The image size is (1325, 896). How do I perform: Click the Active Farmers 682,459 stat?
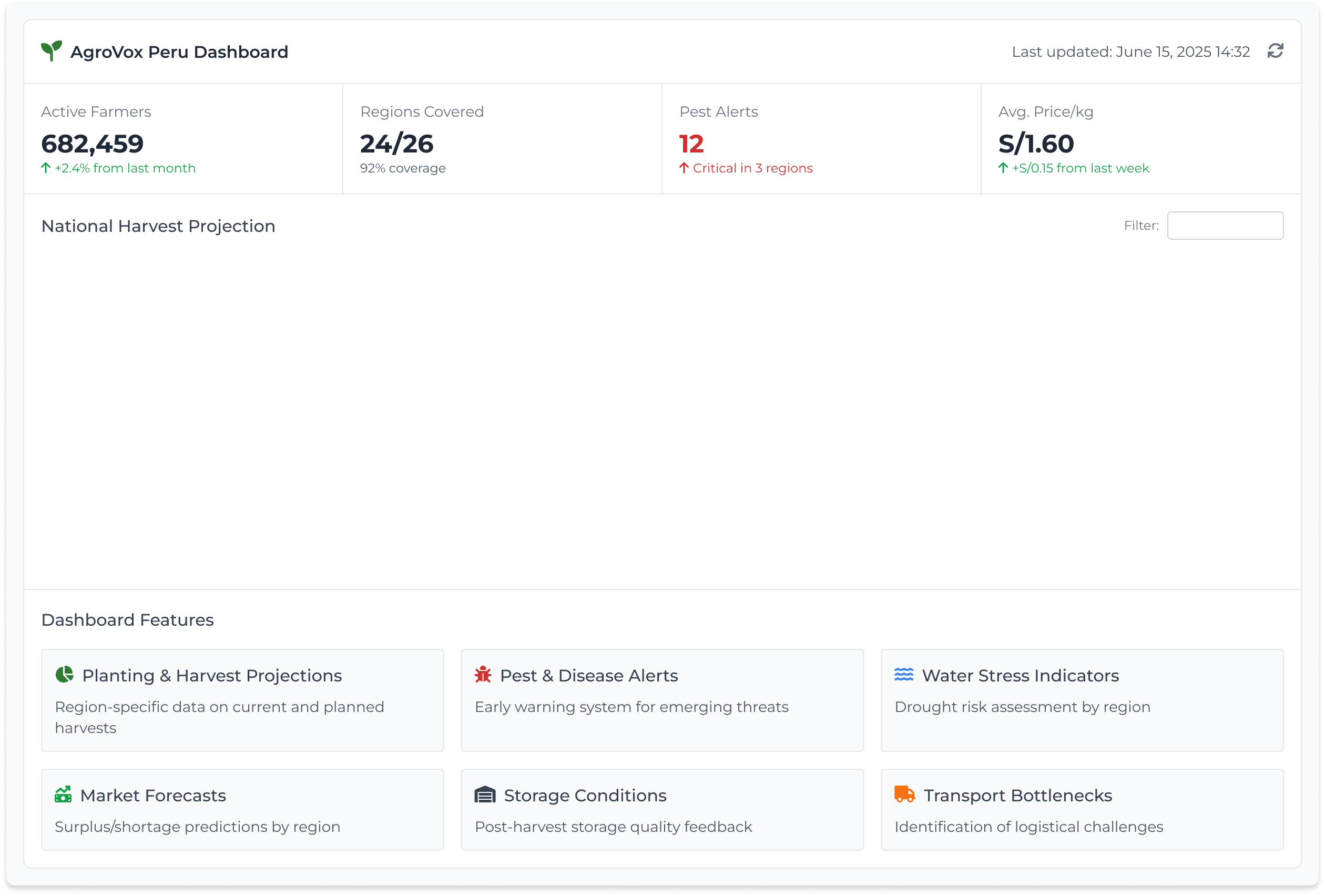(x=93, y=144)
